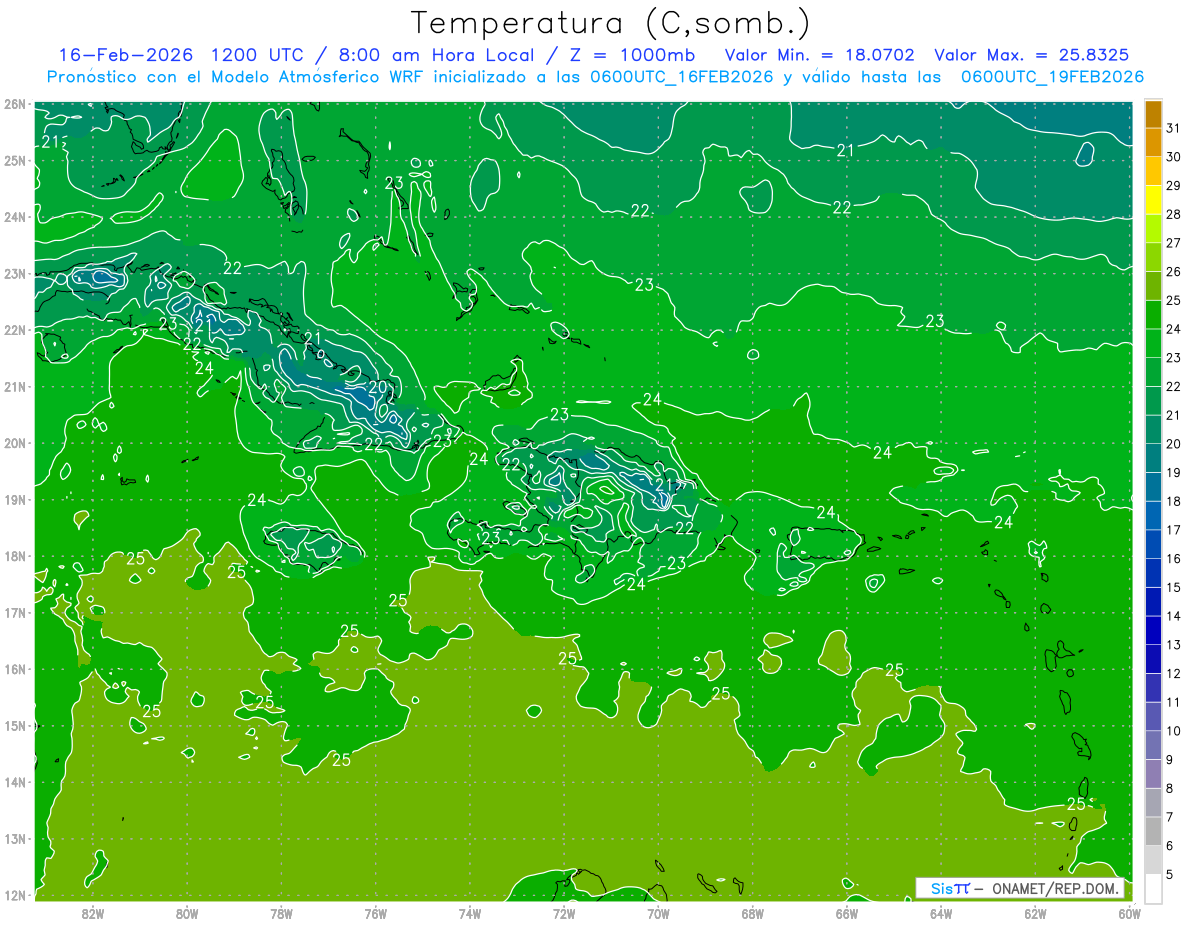Click the "72W" longitude axis label
The image size is (1200, 927).
coord(564,914)
